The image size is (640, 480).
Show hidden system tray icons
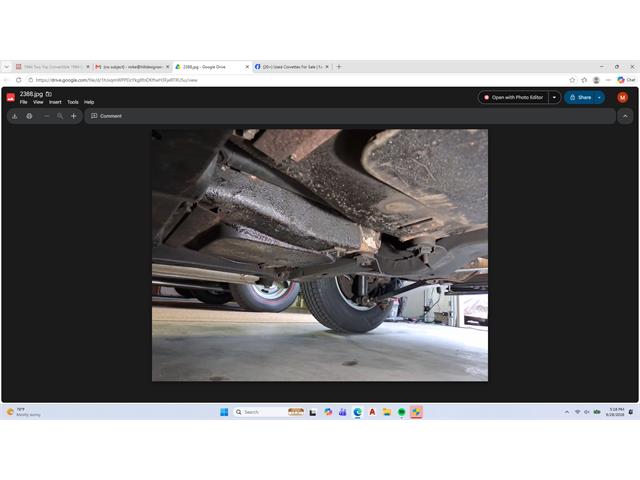(567, 412)
